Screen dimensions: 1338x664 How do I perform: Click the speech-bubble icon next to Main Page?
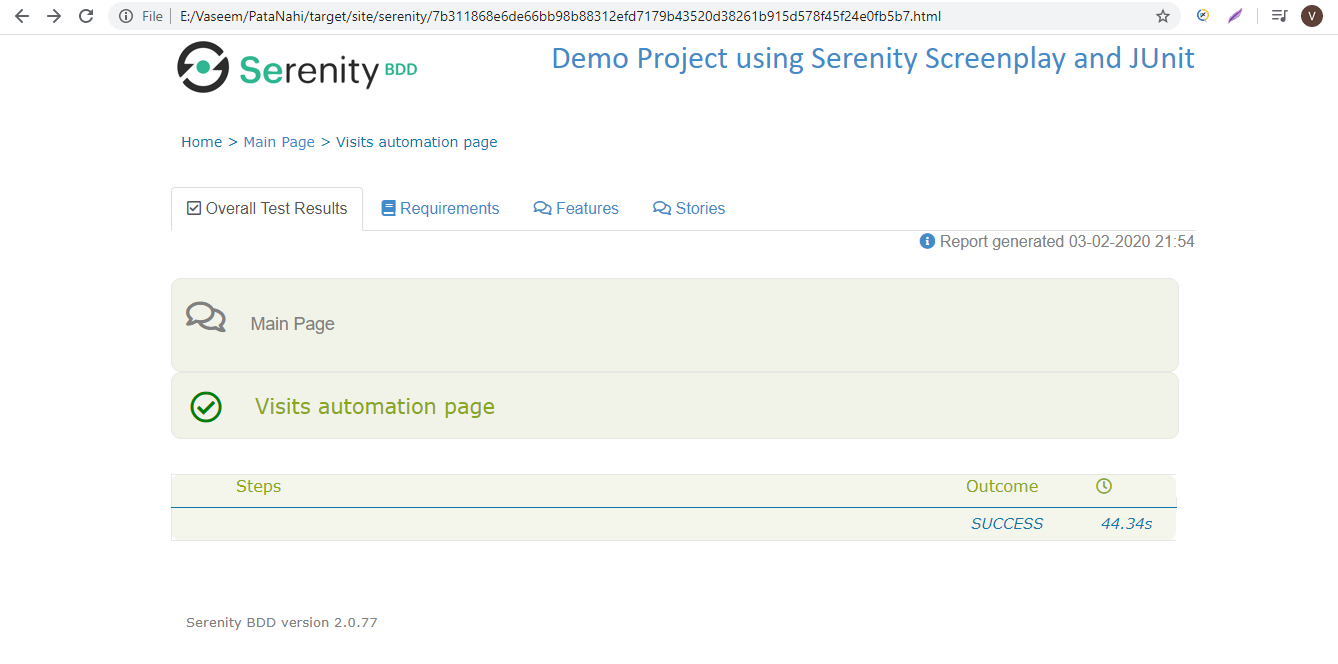[x=205, y=317]
